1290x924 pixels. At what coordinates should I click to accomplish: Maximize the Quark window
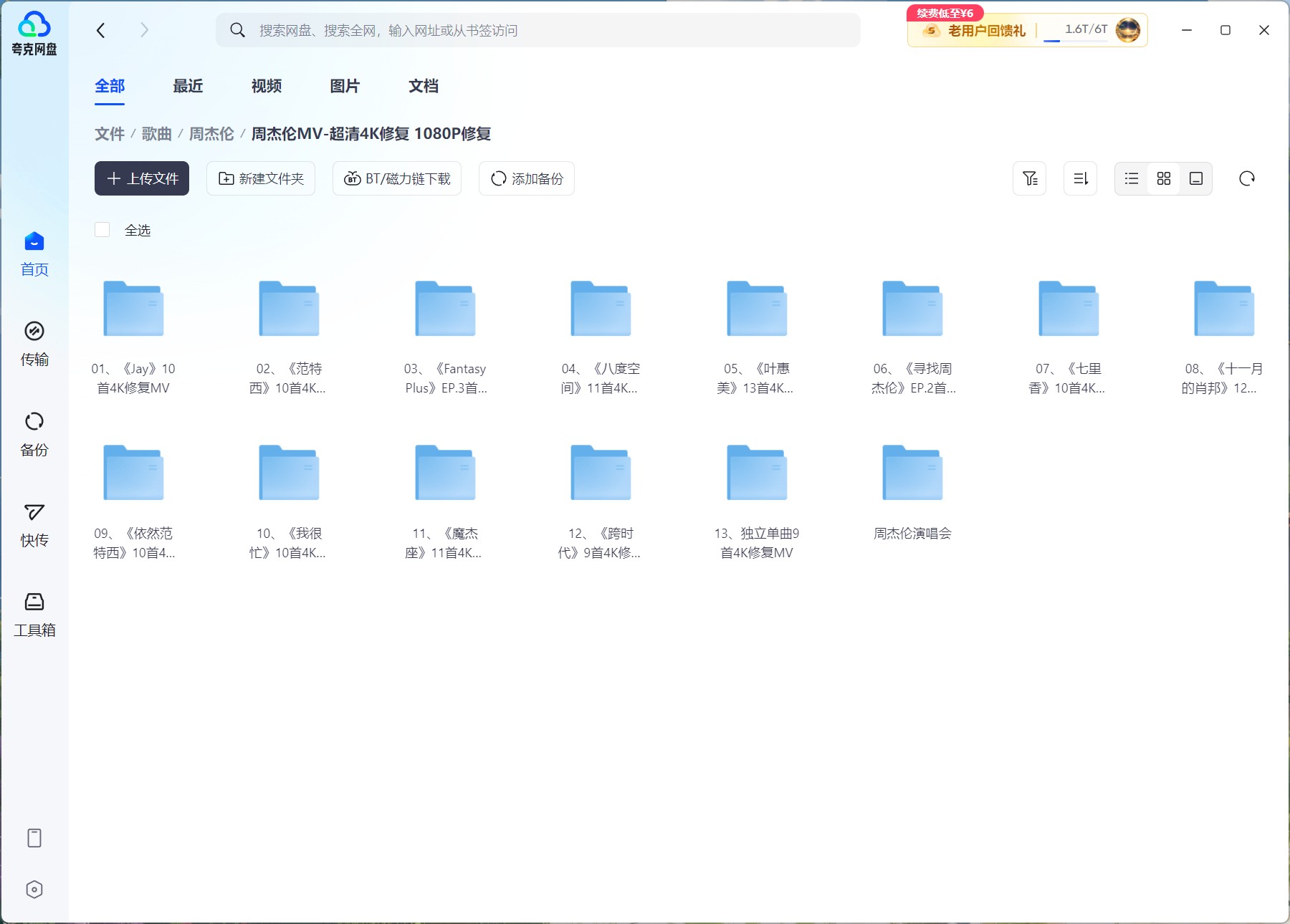tap(1225, 30)
